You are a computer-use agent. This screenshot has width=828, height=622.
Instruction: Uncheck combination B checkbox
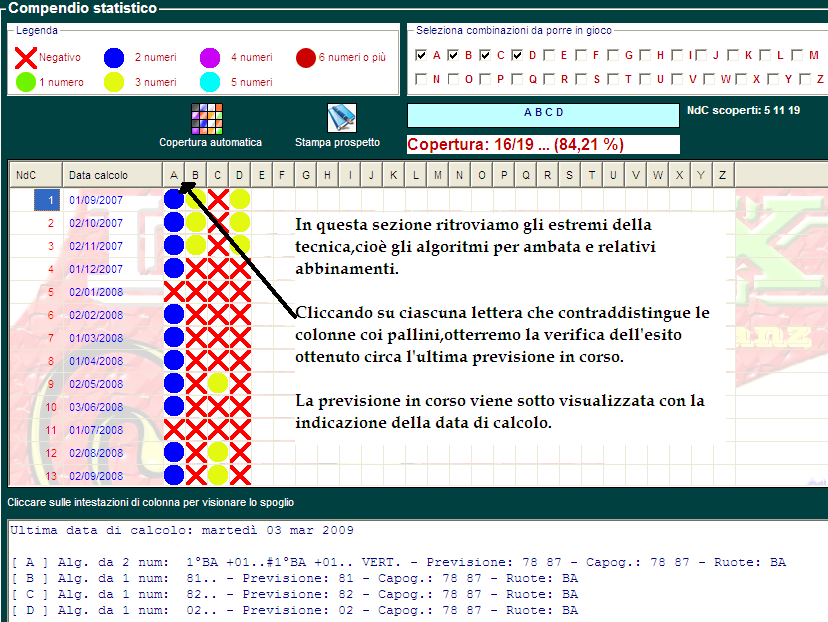click(453, 55)
